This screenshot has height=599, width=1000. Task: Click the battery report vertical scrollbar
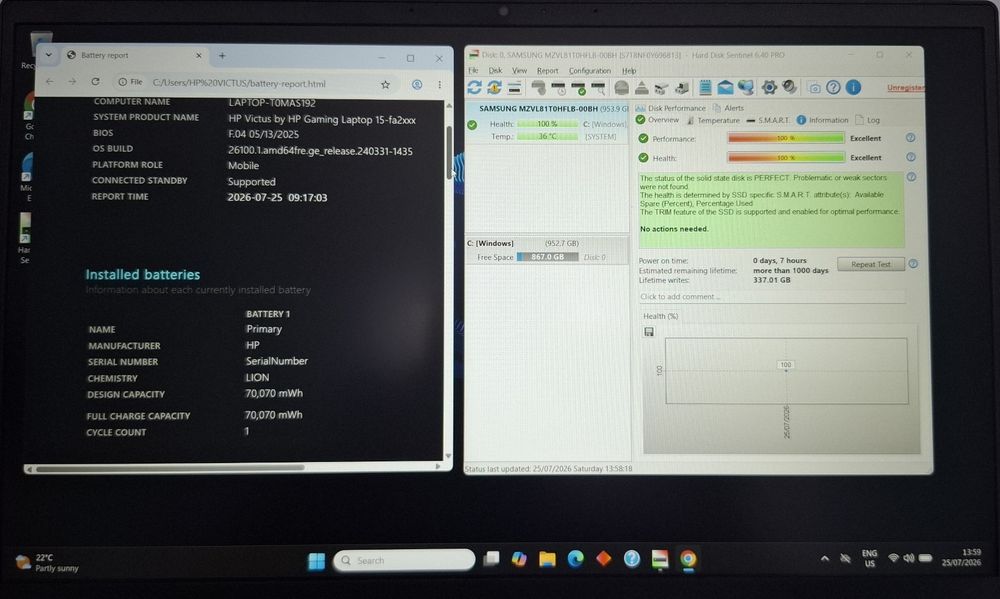(x=448, y=151)
